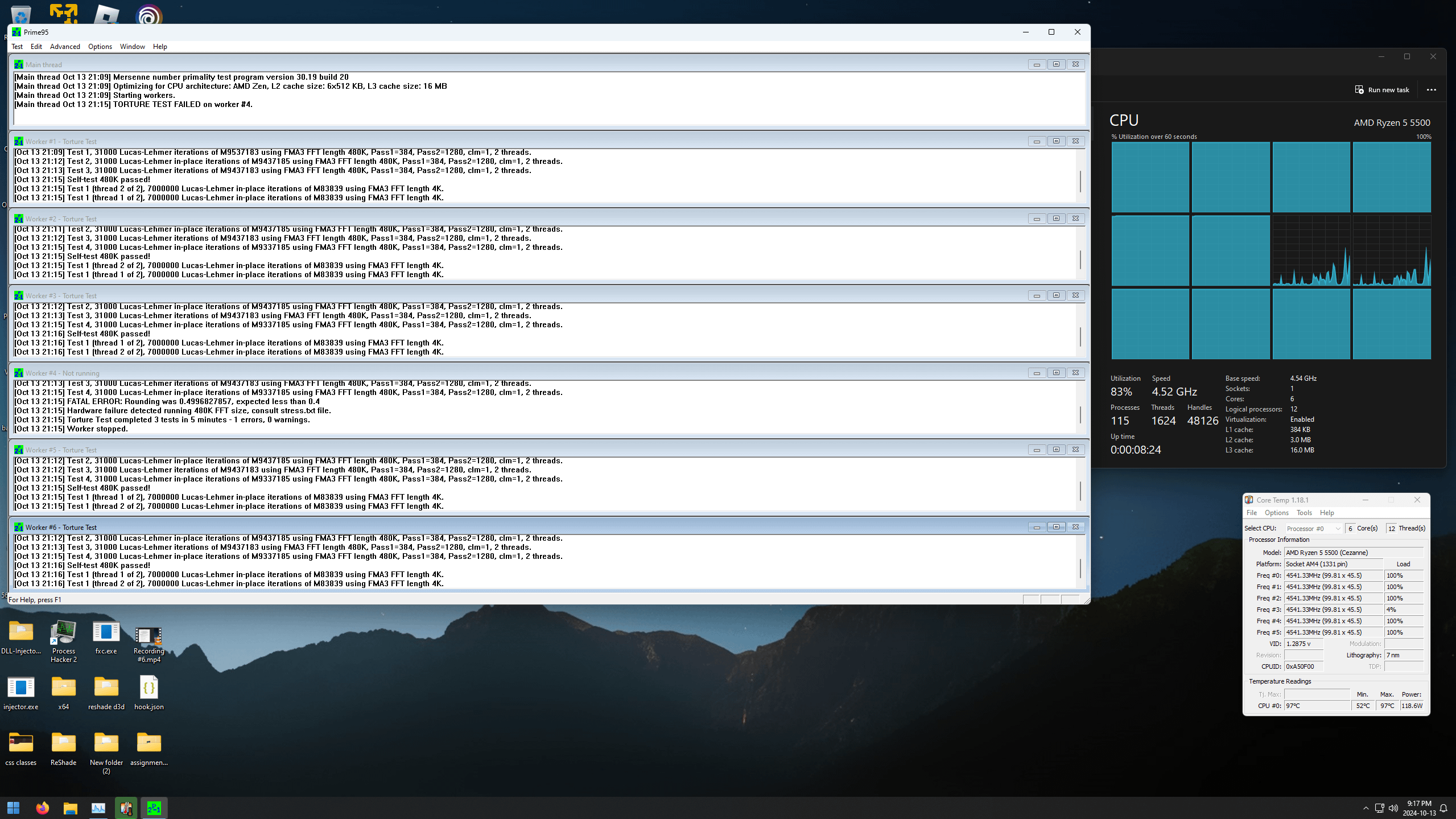Open the Tools menu in Core Temp
Viewport: 1456px width, 819px height.
click(1304, 513)
